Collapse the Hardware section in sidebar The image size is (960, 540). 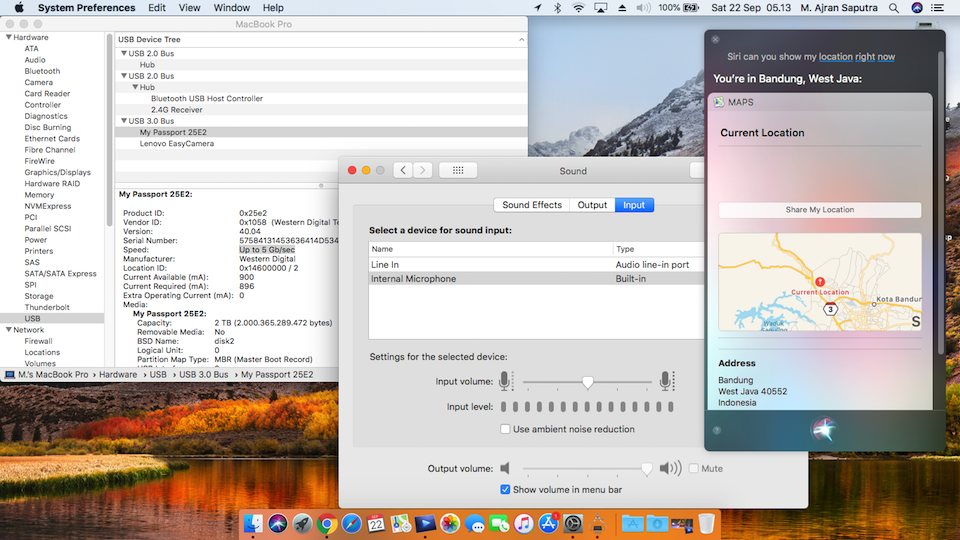(9, 37)
